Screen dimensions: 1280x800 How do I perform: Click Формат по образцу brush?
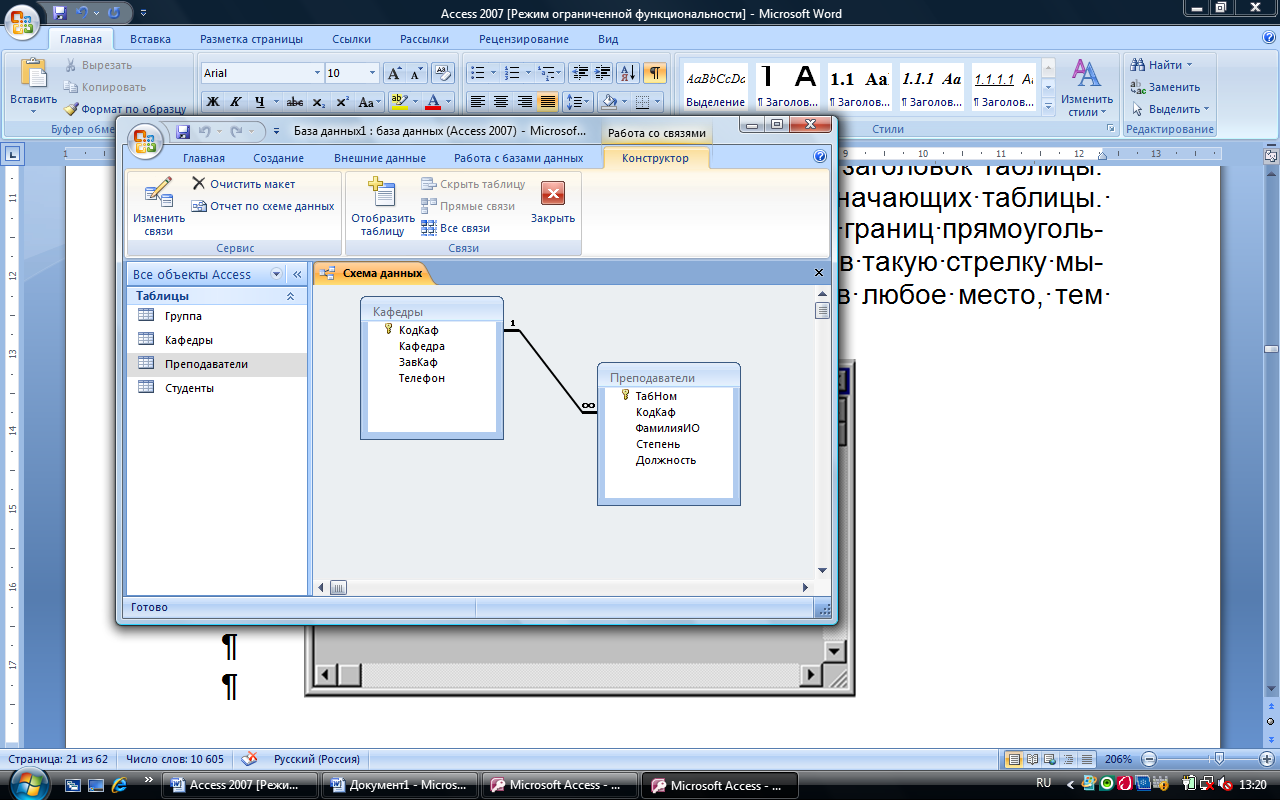click(126, 109)
